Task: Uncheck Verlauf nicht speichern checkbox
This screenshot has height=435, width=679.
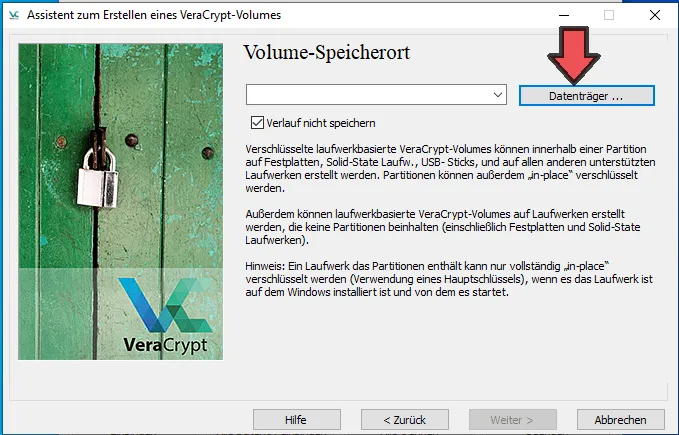Action: tap(257, 122)
